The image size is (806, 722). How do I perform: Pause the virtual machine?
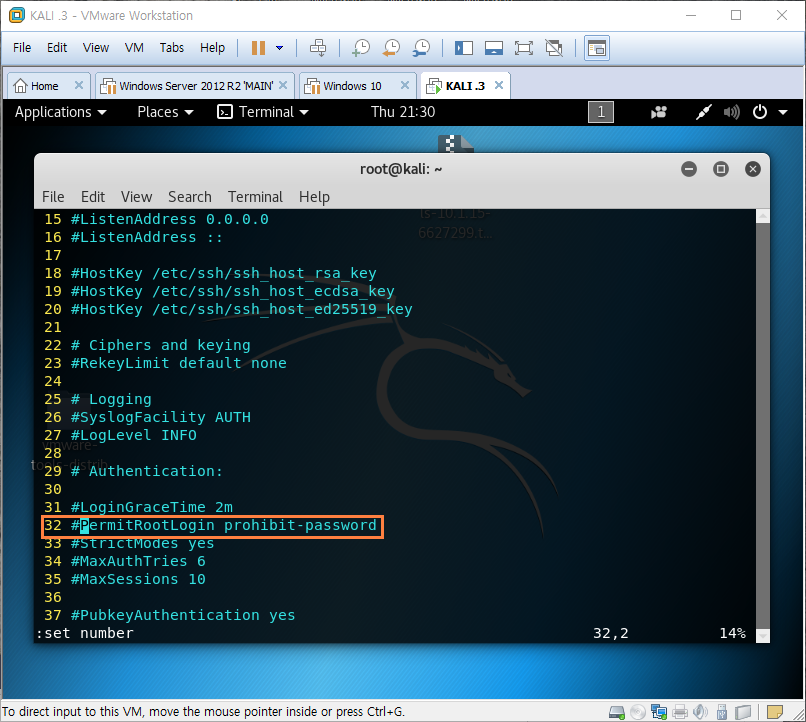pos(258,48)
